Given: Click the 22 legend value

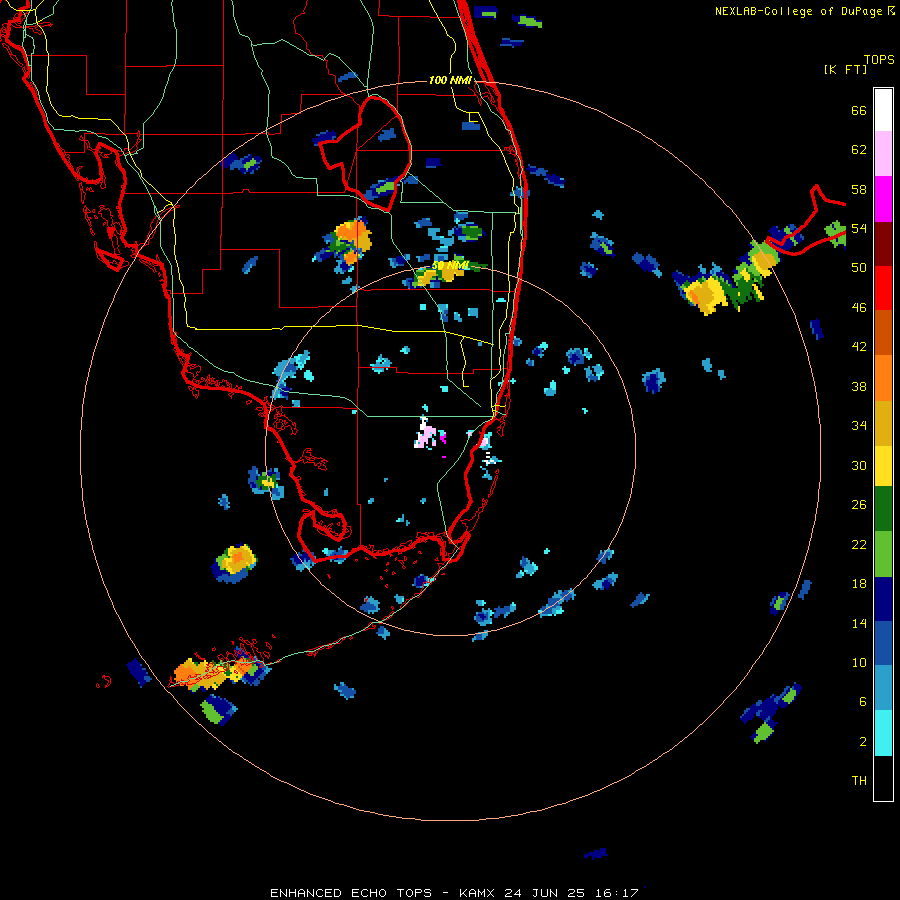Looking at the screenshot, I should point(859,544).
